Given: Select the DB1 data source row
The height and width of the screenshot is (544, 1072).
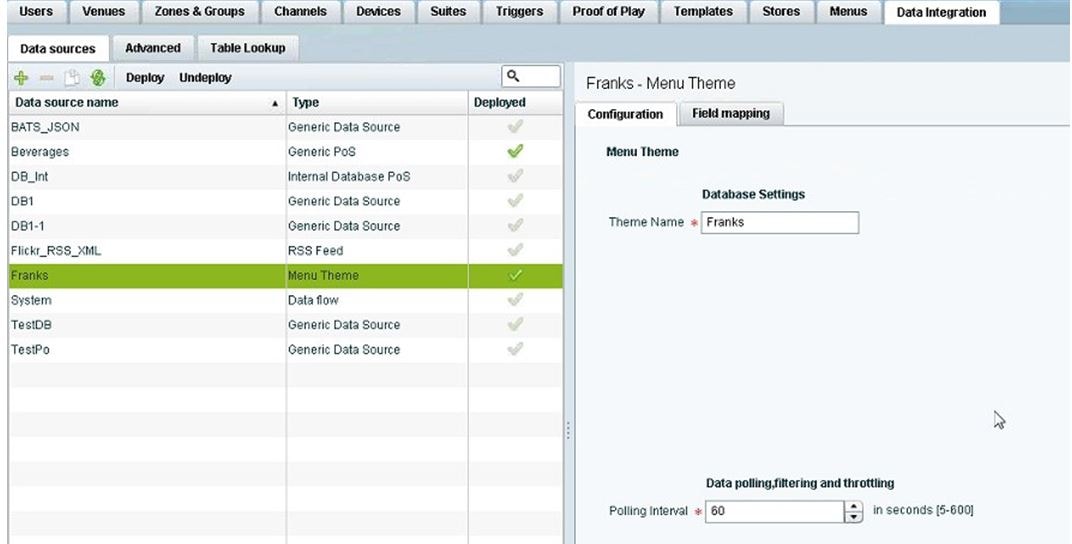Looking at the screenshot, I should coord(285,201).
